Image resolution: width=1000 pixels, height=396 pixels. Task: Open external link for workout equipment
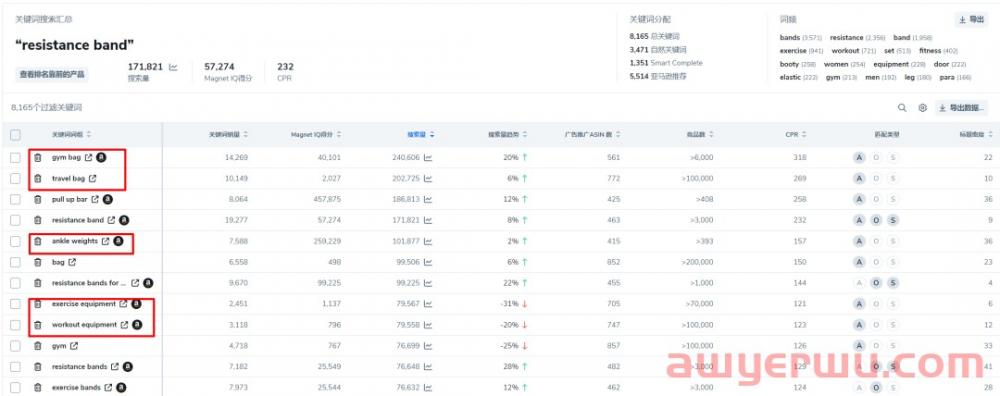click(x=124, y=325)
